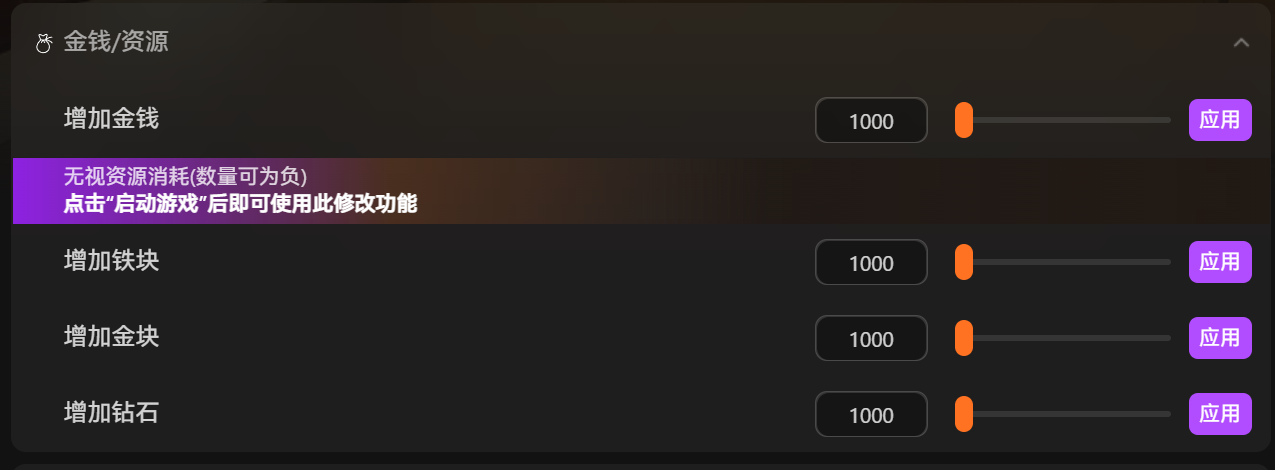This screenshot has width=1275, height=470.
Task: Apply the 增加钻石 amount
Action: (x=1220, y=414)
